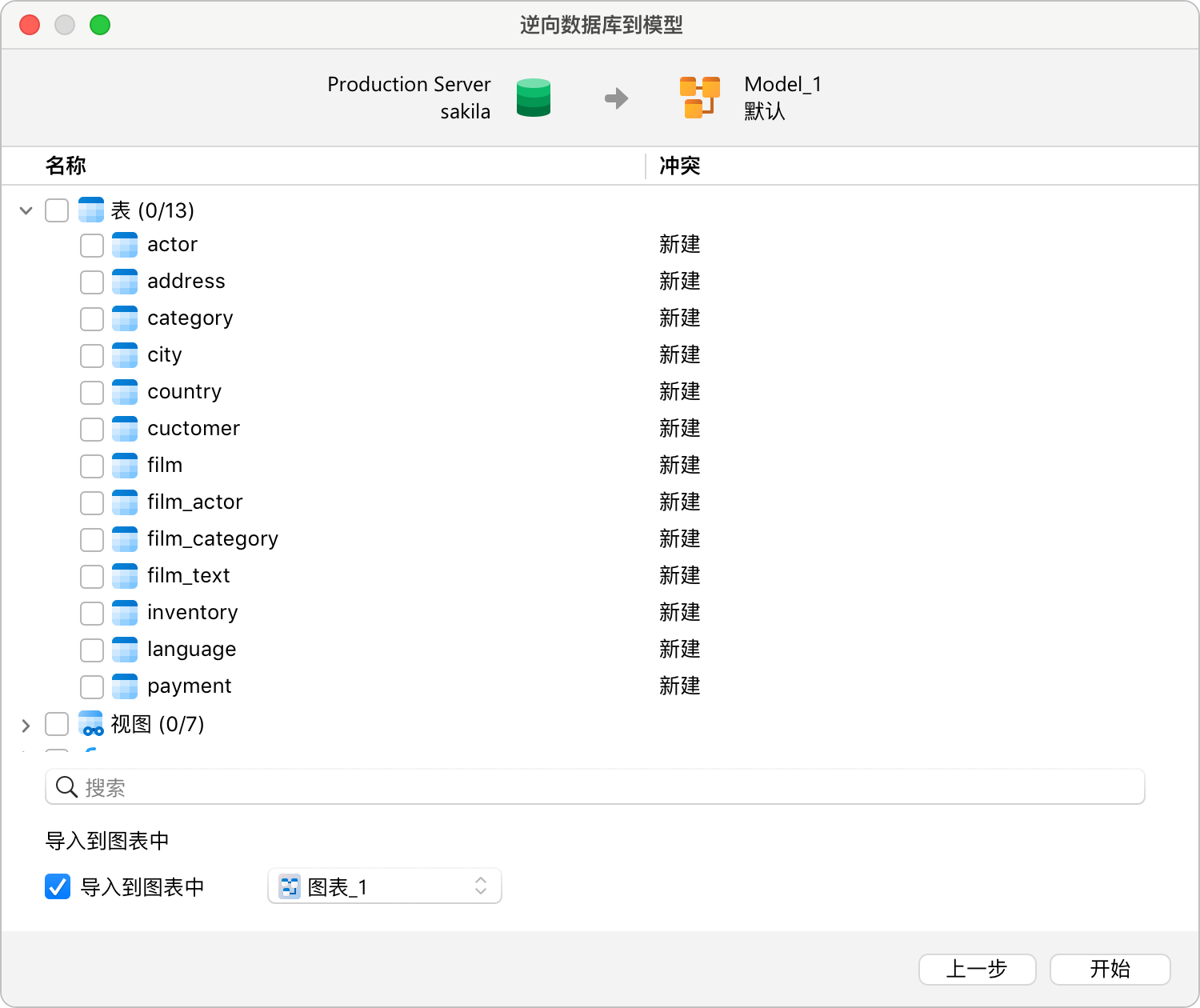Click the cuctomer table name
This screenshot has height=1008, width=1200.
click(194, 428)
